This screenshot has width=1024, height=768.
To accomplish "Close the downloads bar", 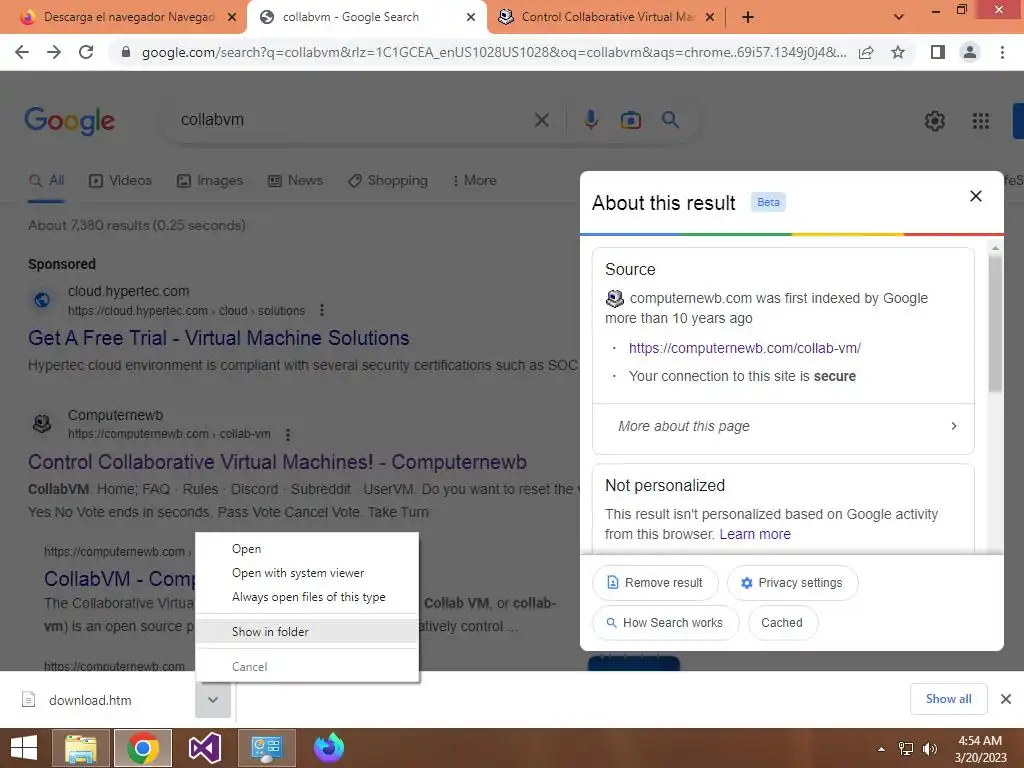I will (1006, 699).
